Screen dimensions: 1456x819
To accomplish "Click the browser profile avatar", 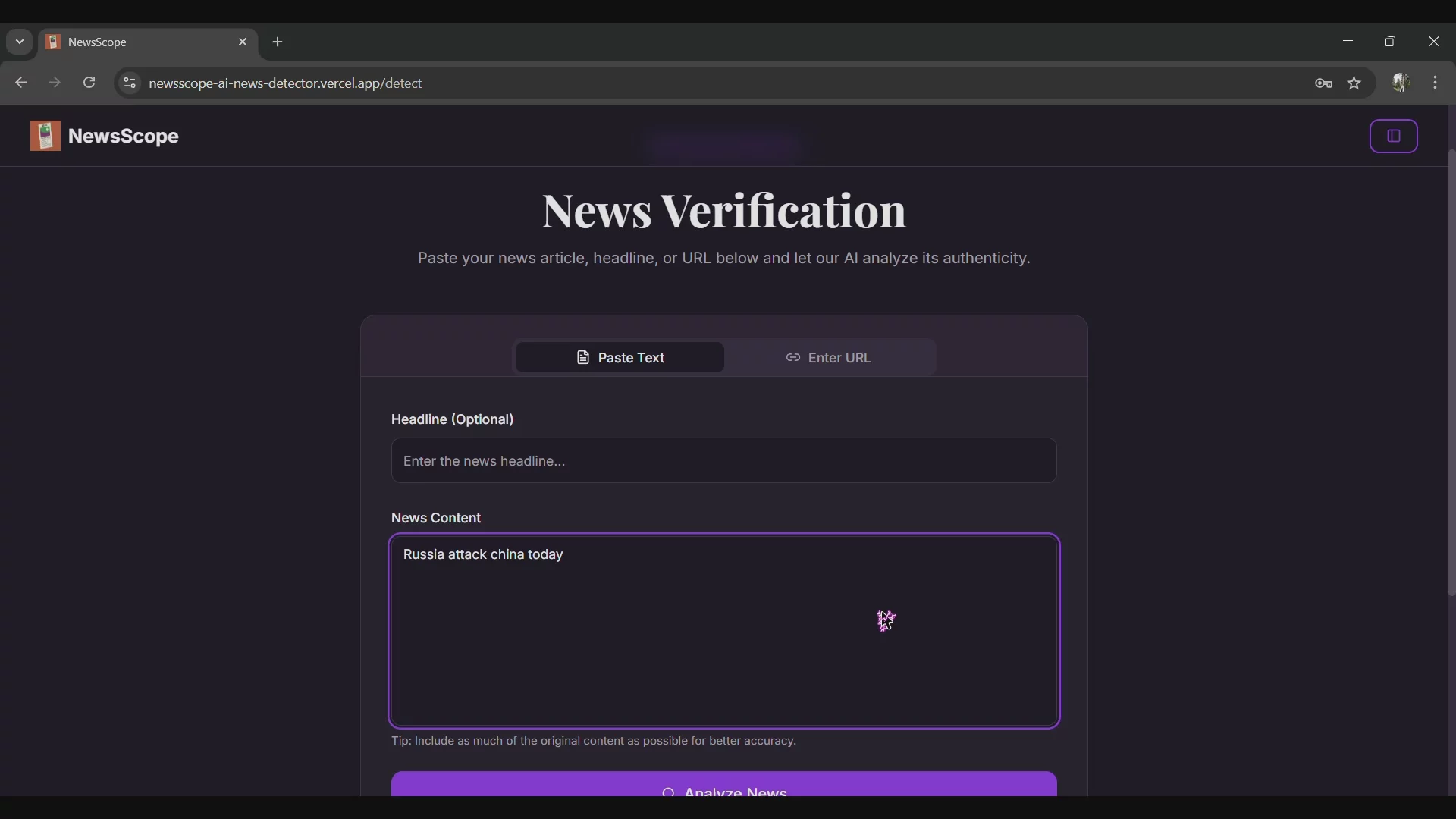I will point(1401,83).
